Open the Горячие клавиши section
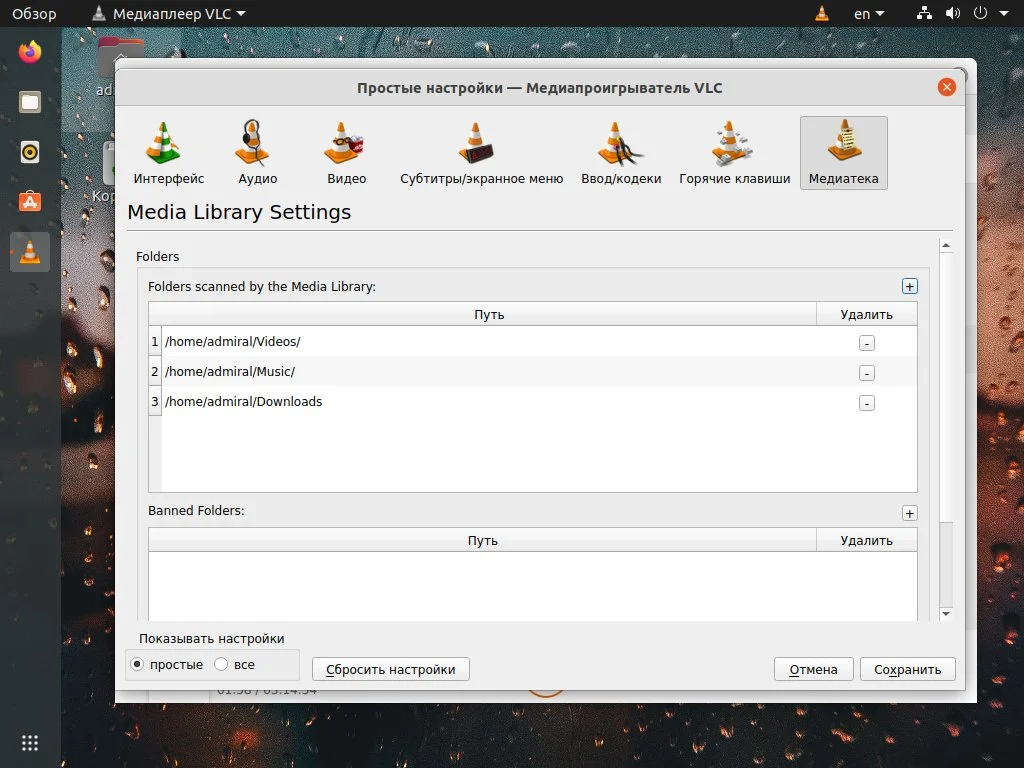The height and width of the screenshot is (768, 1024). (733, 151)
